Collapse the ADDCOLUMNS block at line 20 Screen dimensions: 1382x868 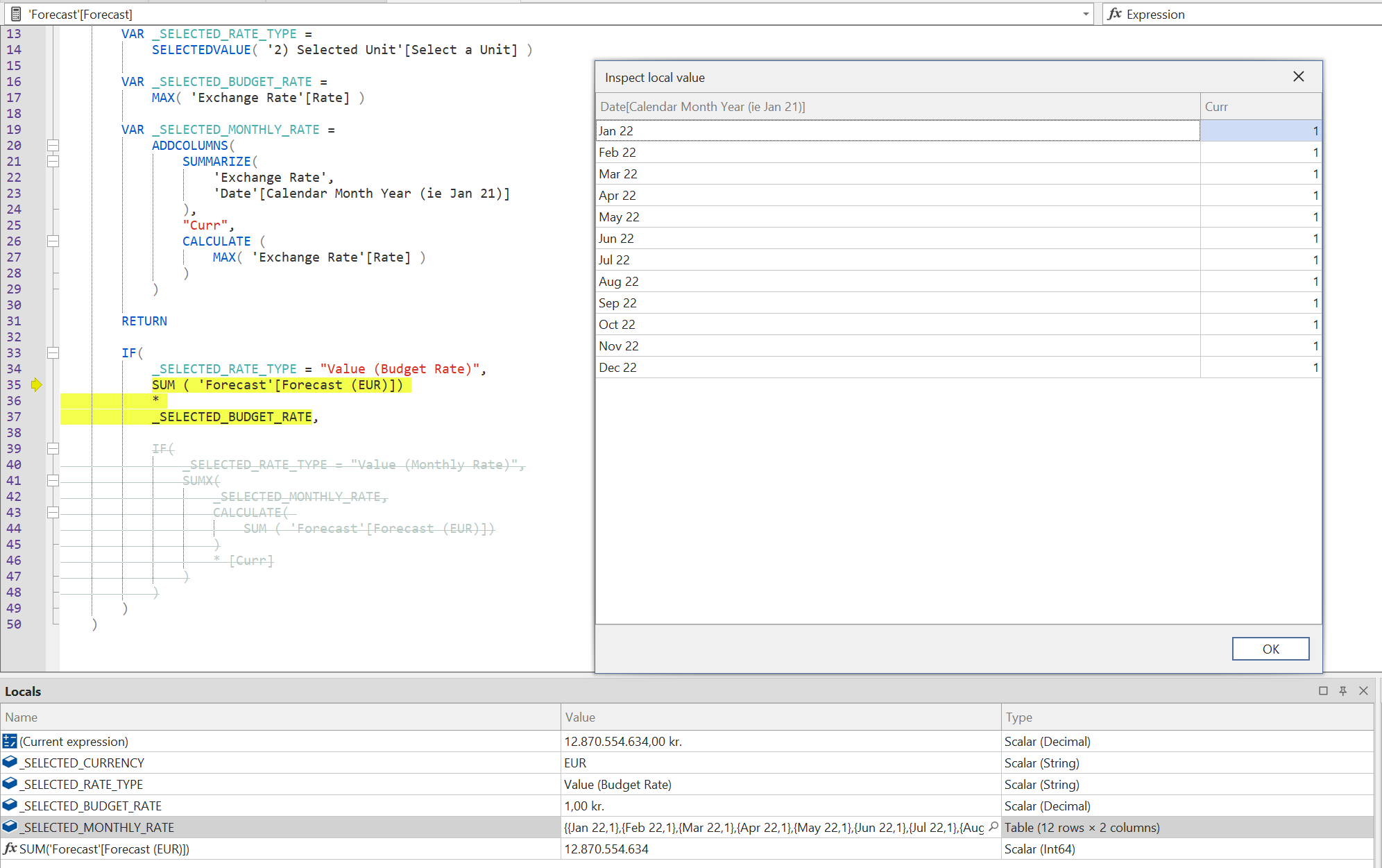coord(53,146)
